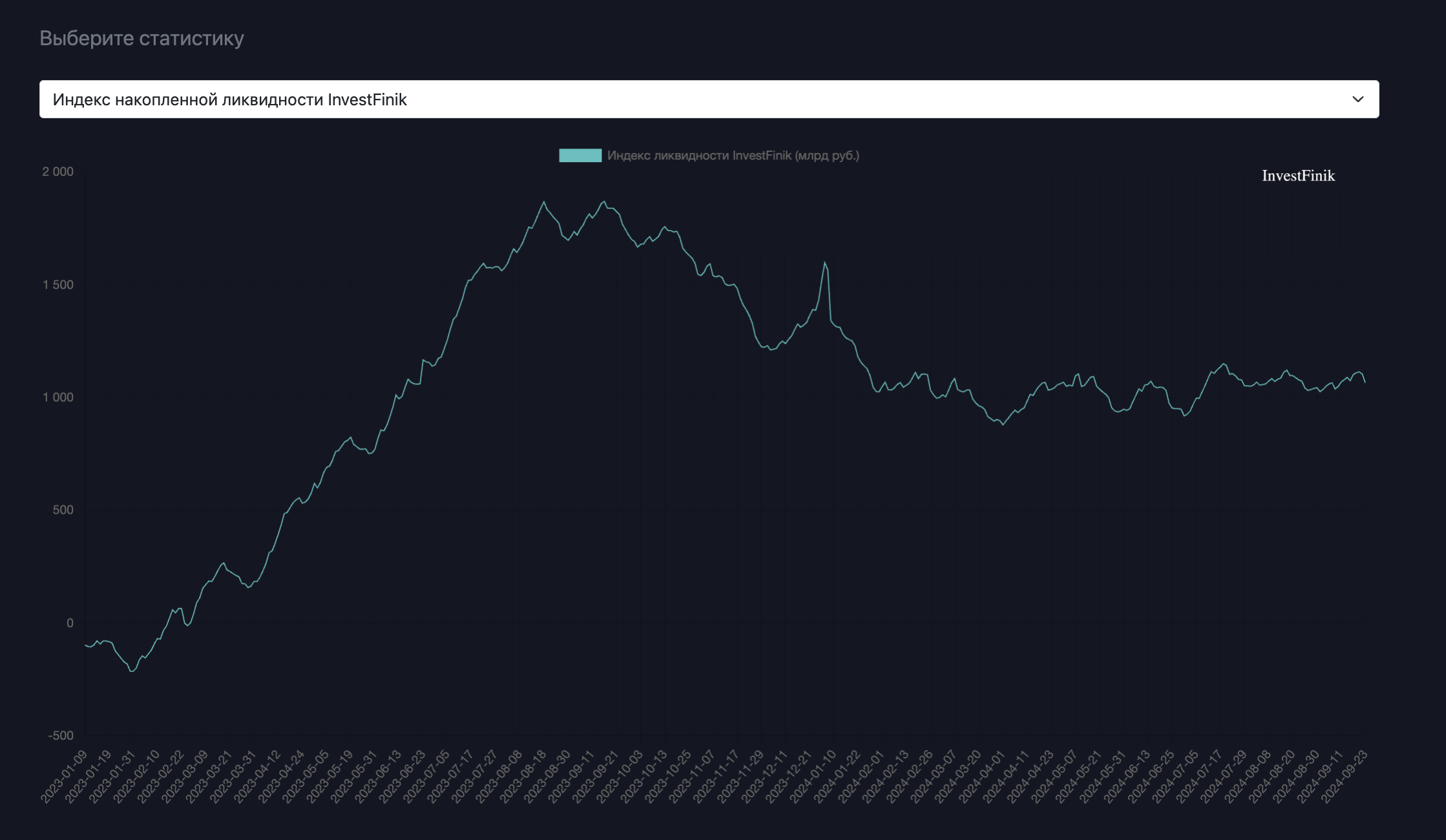Click the 2024-03-20 date label
This screenshot has width=1446, height=840.
click(x=958, y=777)
